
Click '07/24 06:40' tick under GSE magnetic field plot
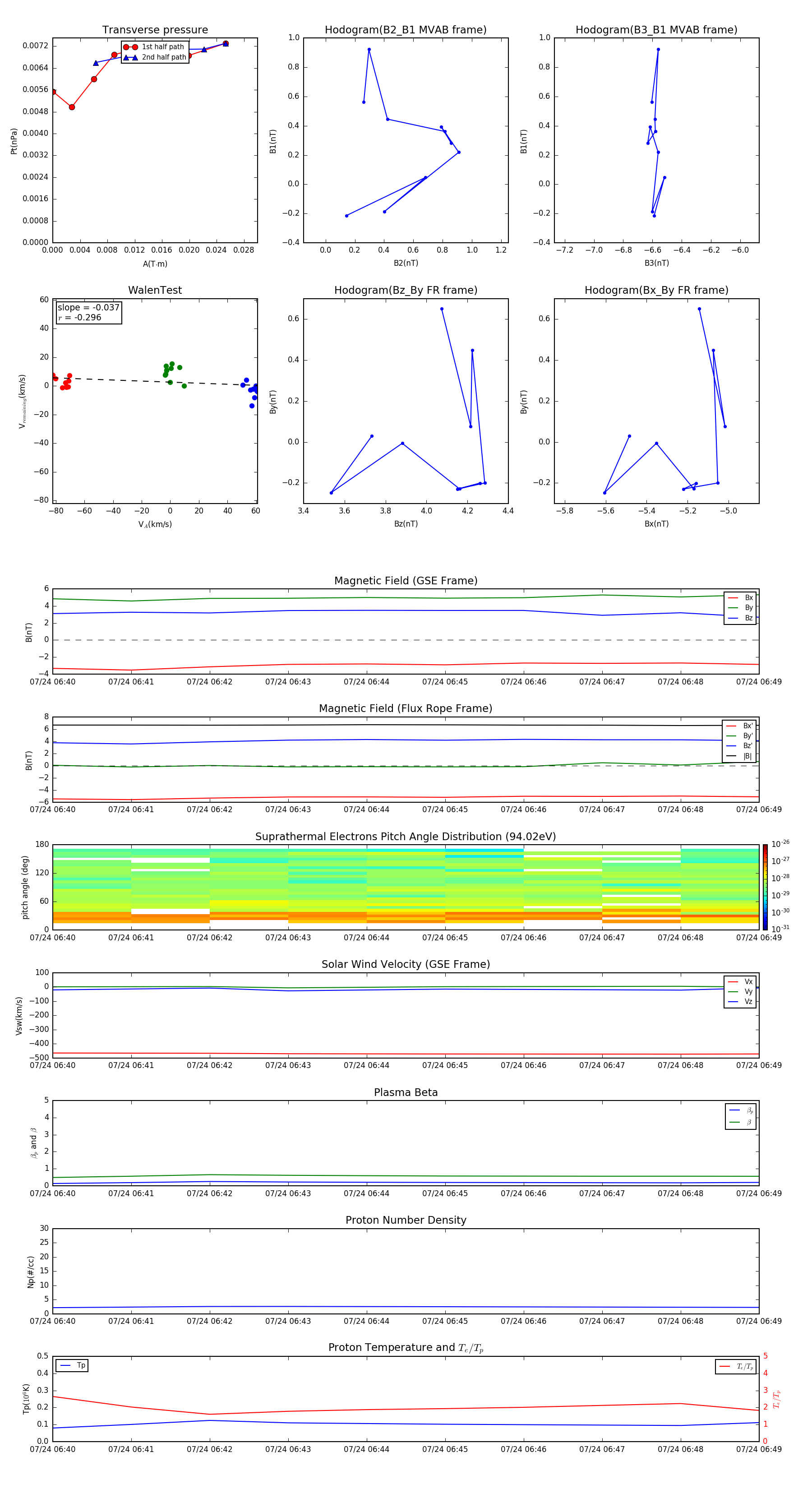click(x=53, y=682)
